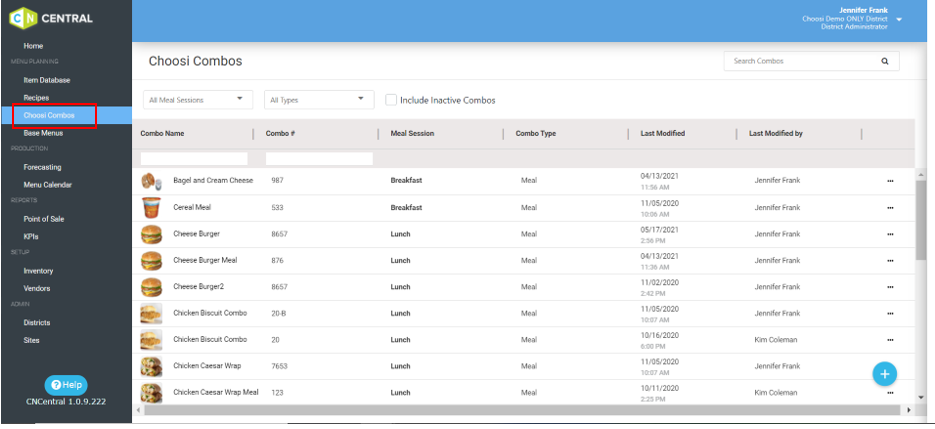
Task: Click the vertical scrollbar down arrow
Action: (921, 397)
